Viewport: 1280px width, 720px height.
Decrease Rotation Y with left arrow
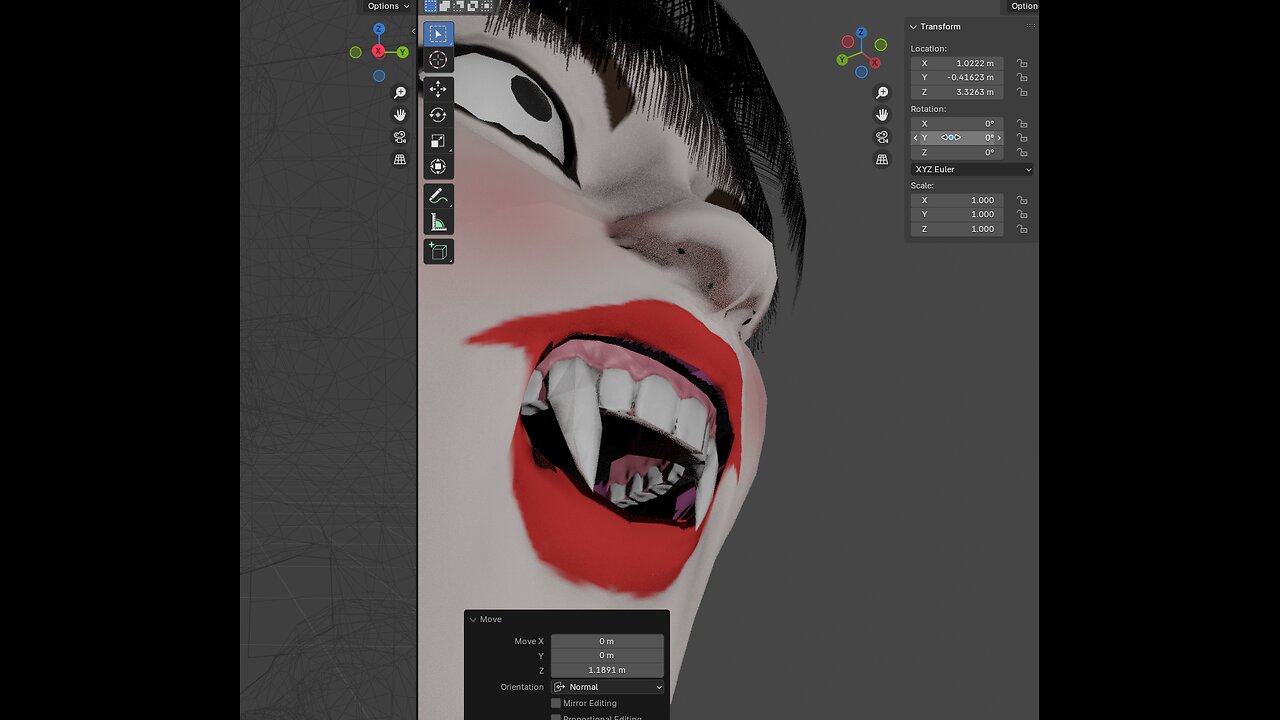point(915,138)
